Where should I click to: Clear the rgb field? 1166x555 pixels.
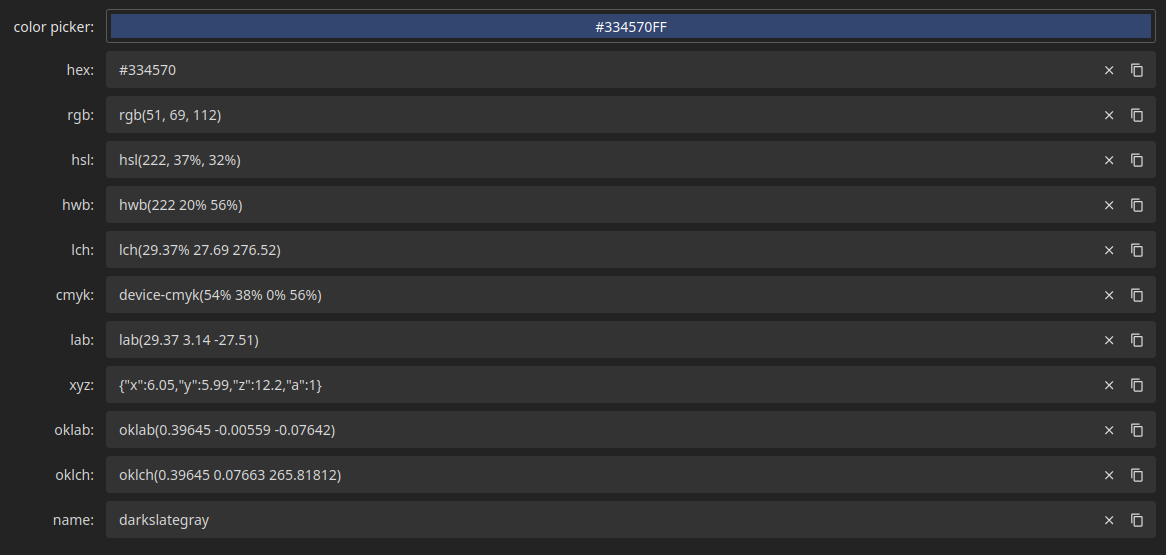[1109, 115]
